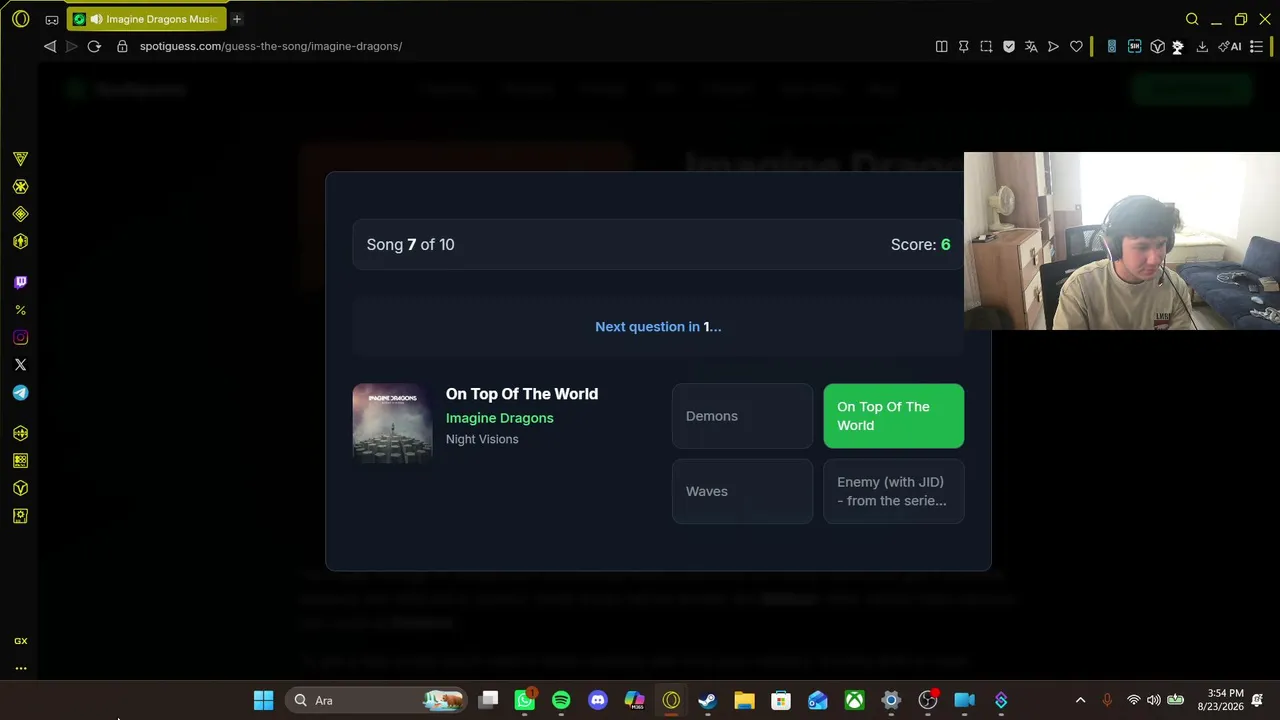The height and width of the screenshot is (720, 1280).
Task: Add page to bookmarks heart icon
Action: pyautogui.click(x=1076, y=46)
